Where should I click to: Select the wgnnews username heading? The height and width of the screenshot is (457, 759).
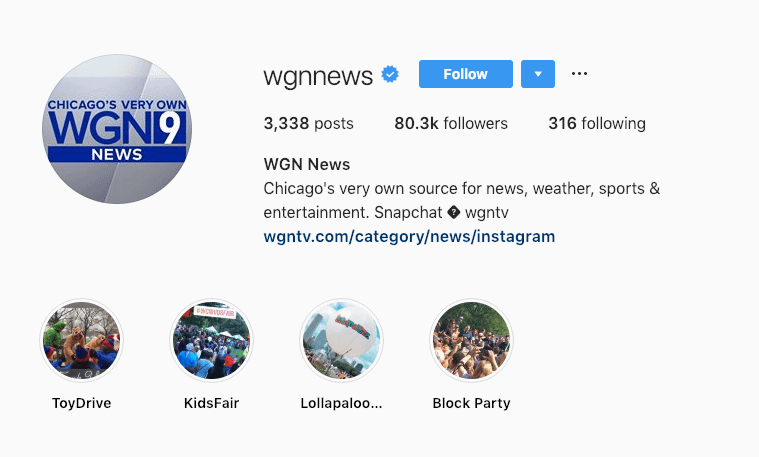pyautogui.click(x=318, y=76)
